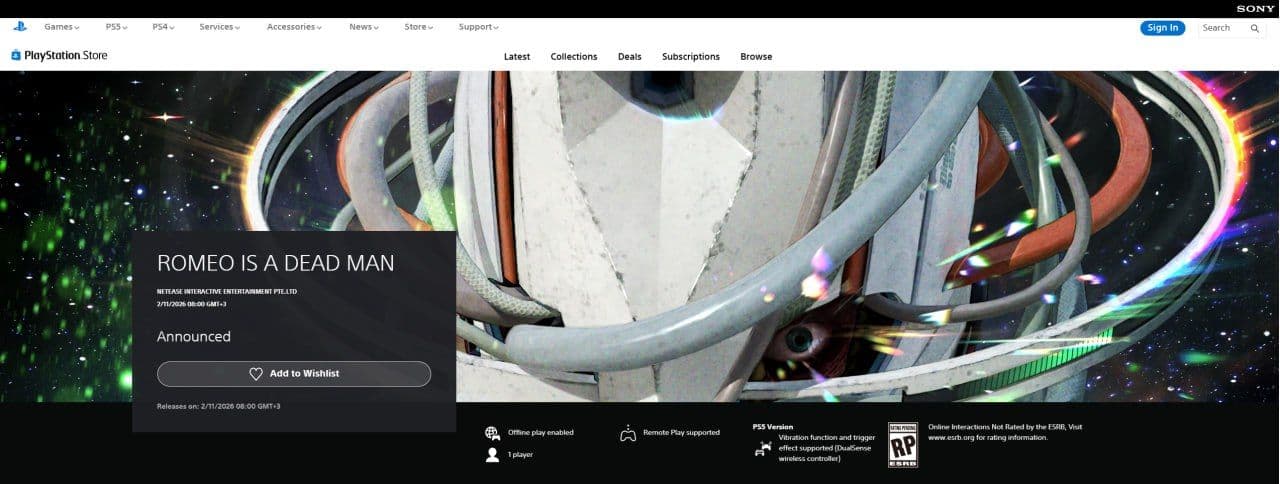Click the PlayStation logo icon at top left

(20, 27)
